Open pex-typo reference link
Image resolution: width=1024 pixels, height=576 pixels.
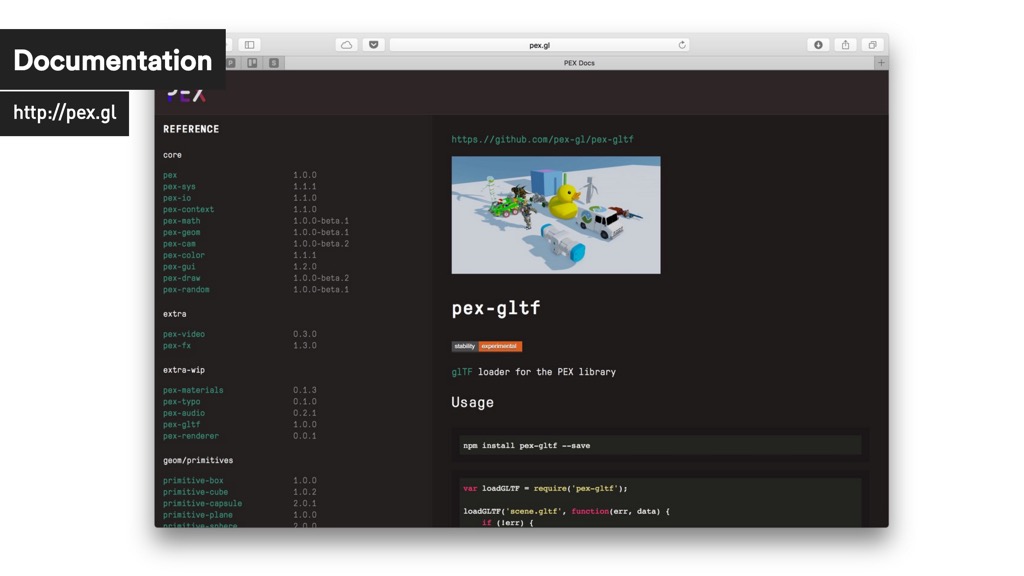coord(182,402)
